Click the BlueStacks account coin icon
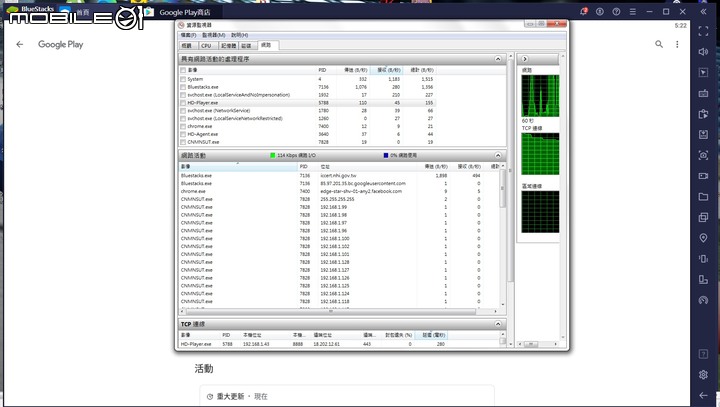 click(x=600, y=11)
